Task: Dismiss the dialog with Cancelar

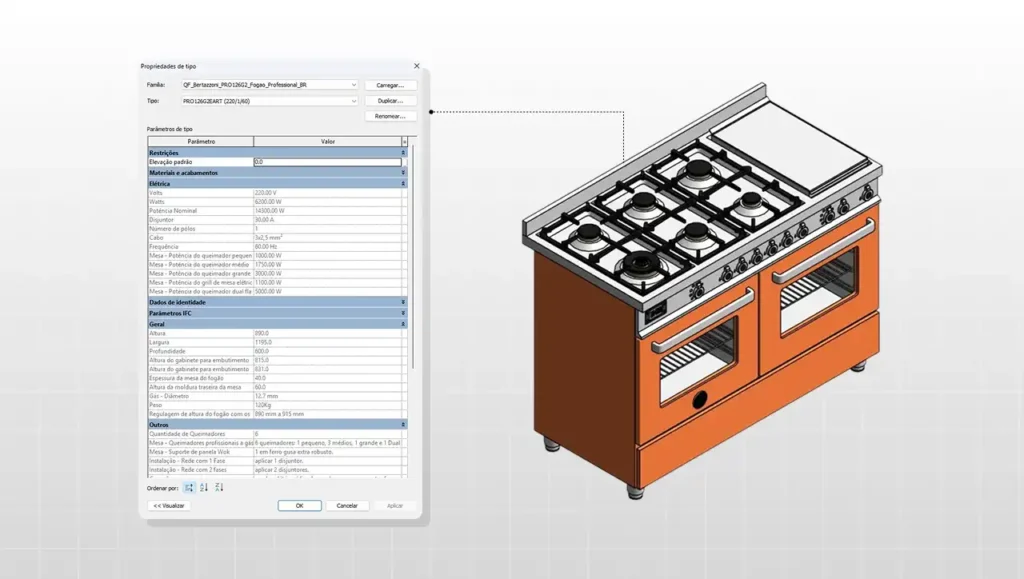Action: (x=347, y=506)
